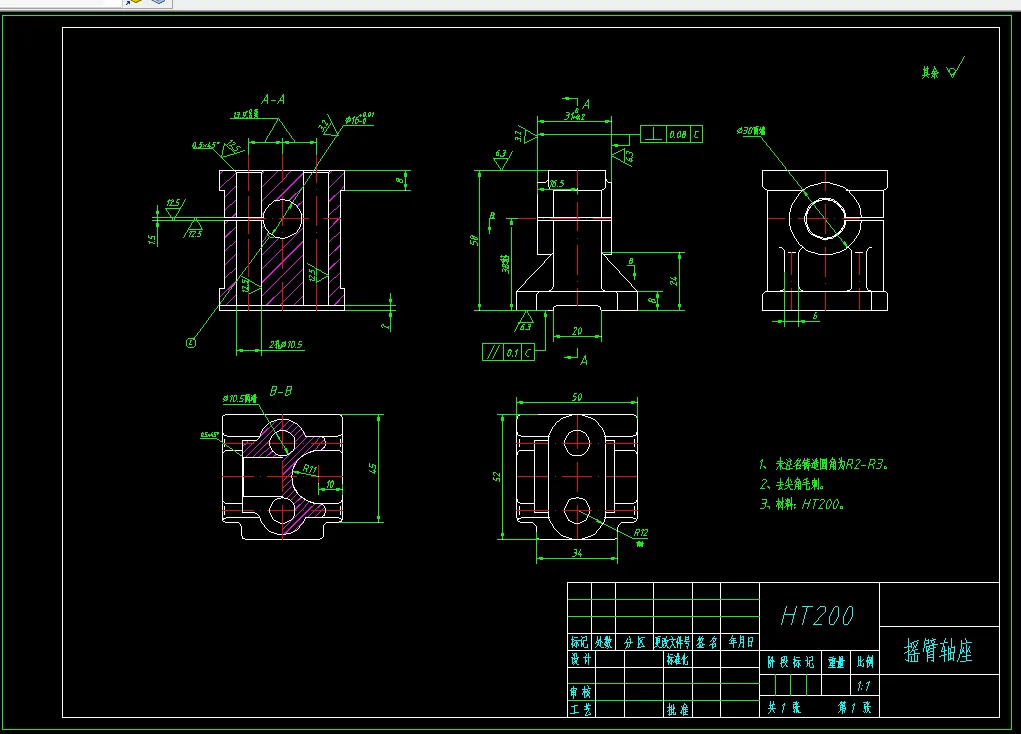Screen dimensions: 1021x734
Task: Select technical note 2 去尖角毛刺
Action: pos(792,484)
